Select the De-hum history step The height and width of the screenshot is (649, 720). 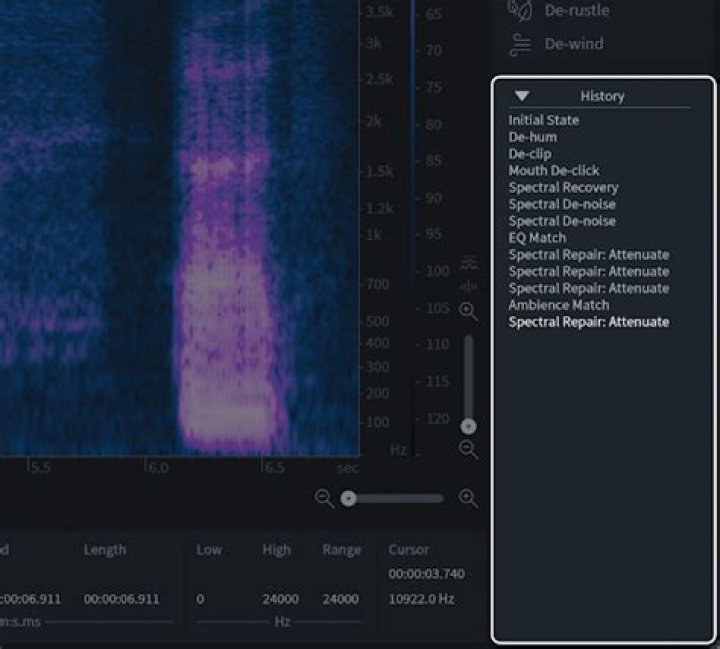point(532,137)
